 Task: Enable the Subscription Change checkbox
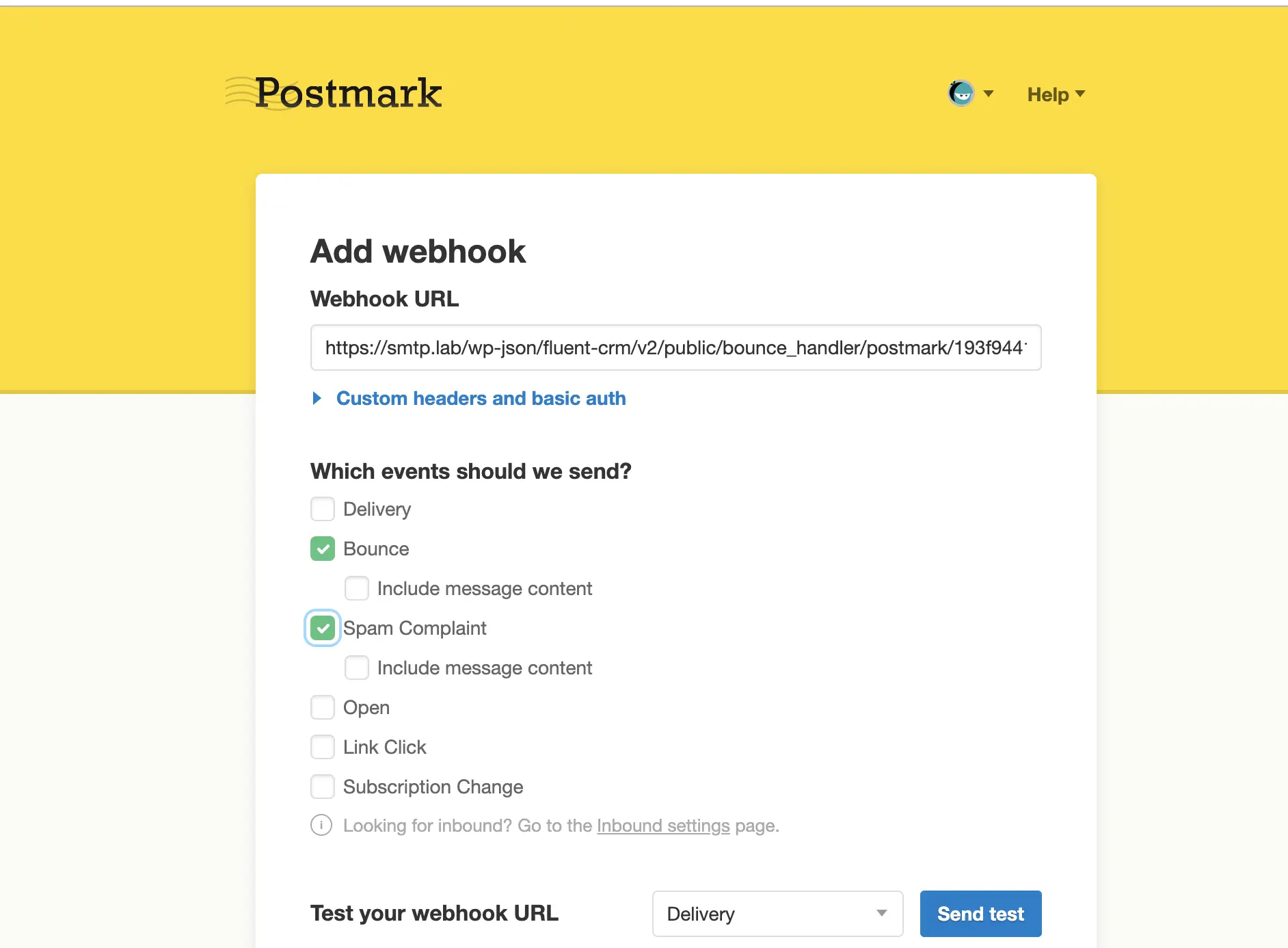(x=323, y=787)
